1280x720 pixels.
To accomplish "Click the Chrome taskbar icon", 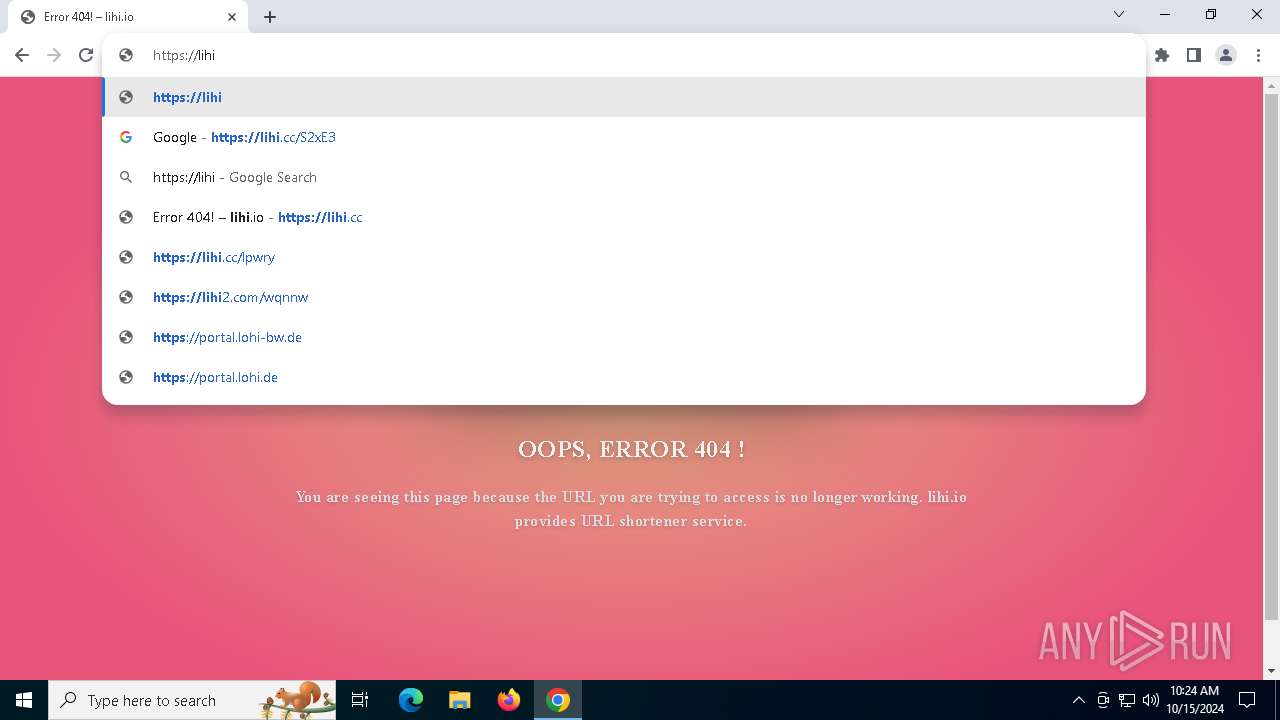I will [x=558, y=700].
